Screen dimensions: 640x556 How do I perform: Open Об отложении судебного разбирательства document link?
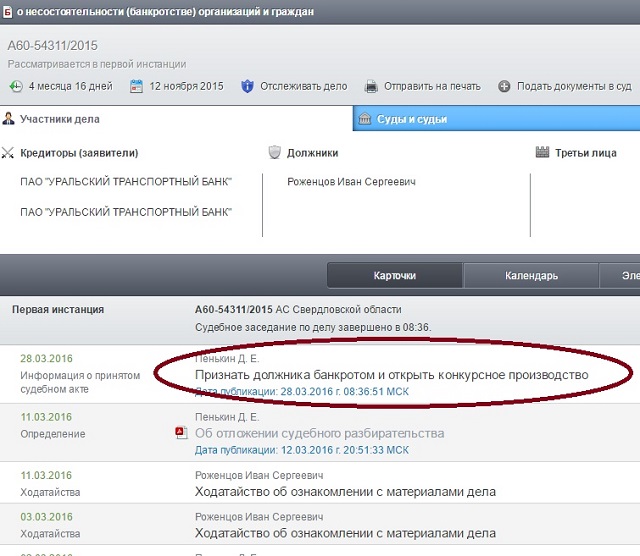coord(319,433)
